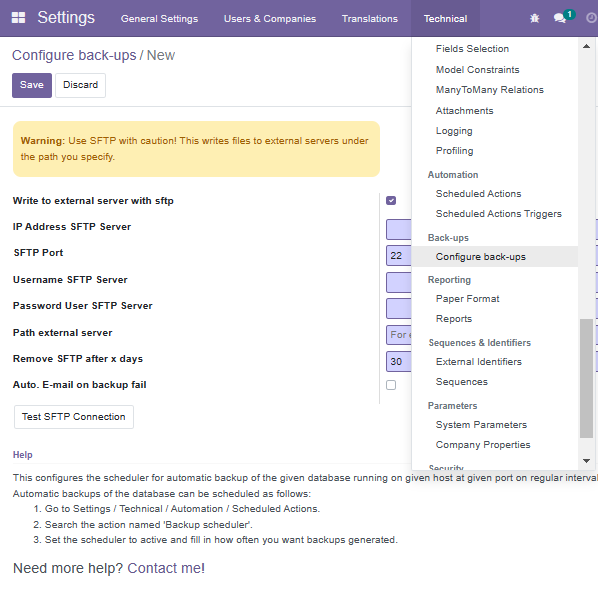598x593 pixels.
Task: Save the new backup configuration
Action: coord(32,85)
